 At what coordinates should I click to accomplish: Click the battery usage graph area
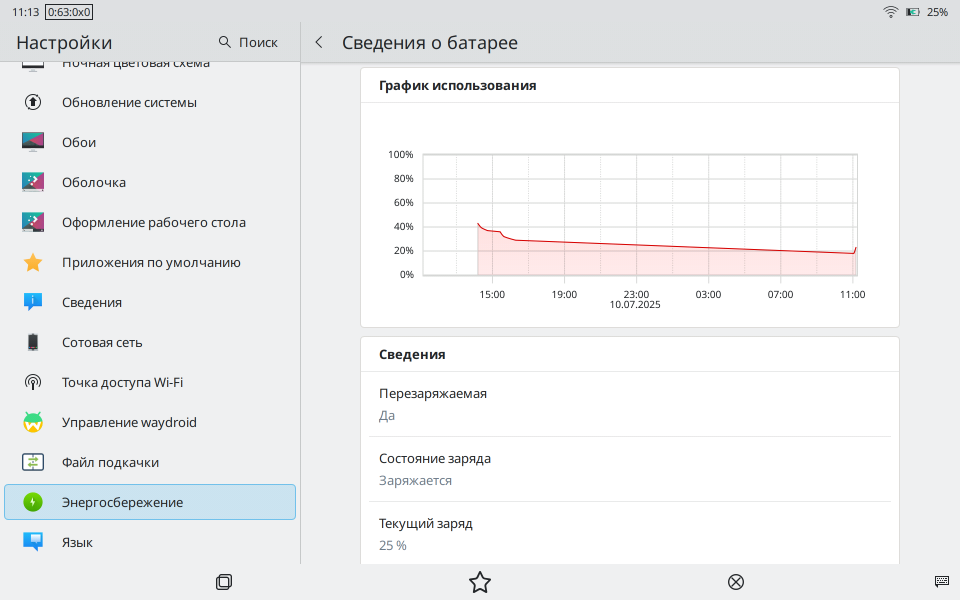coord(638,220)
